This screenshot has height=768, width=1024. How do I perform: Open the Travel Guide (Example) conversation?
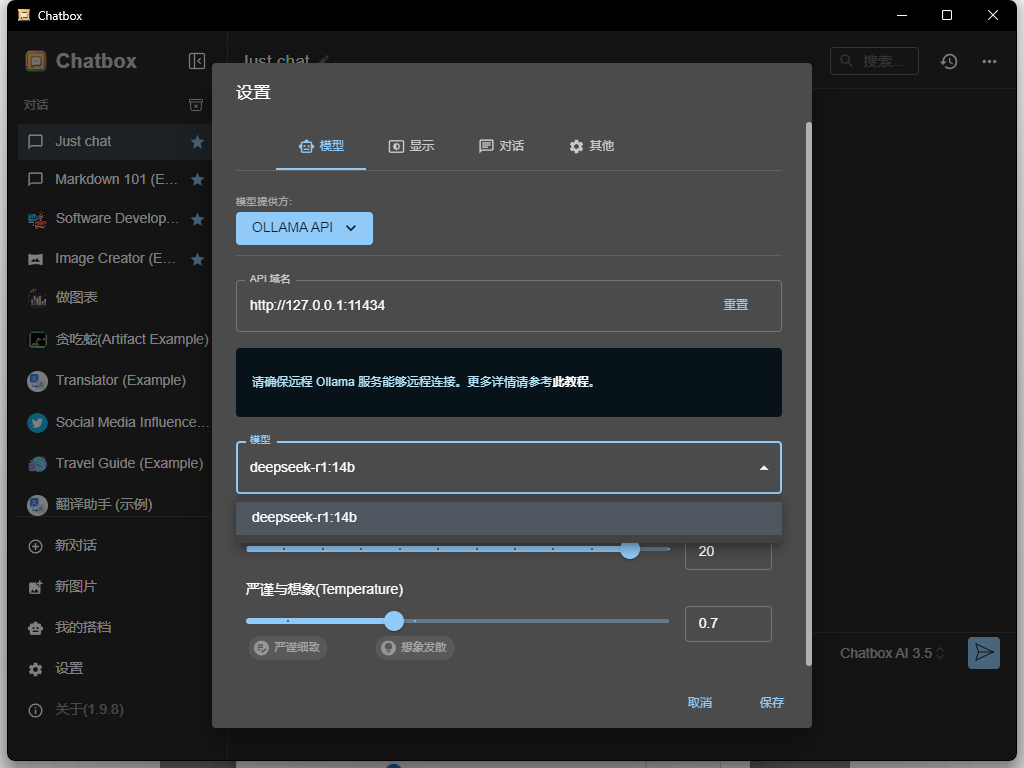[x=115, y=464]
